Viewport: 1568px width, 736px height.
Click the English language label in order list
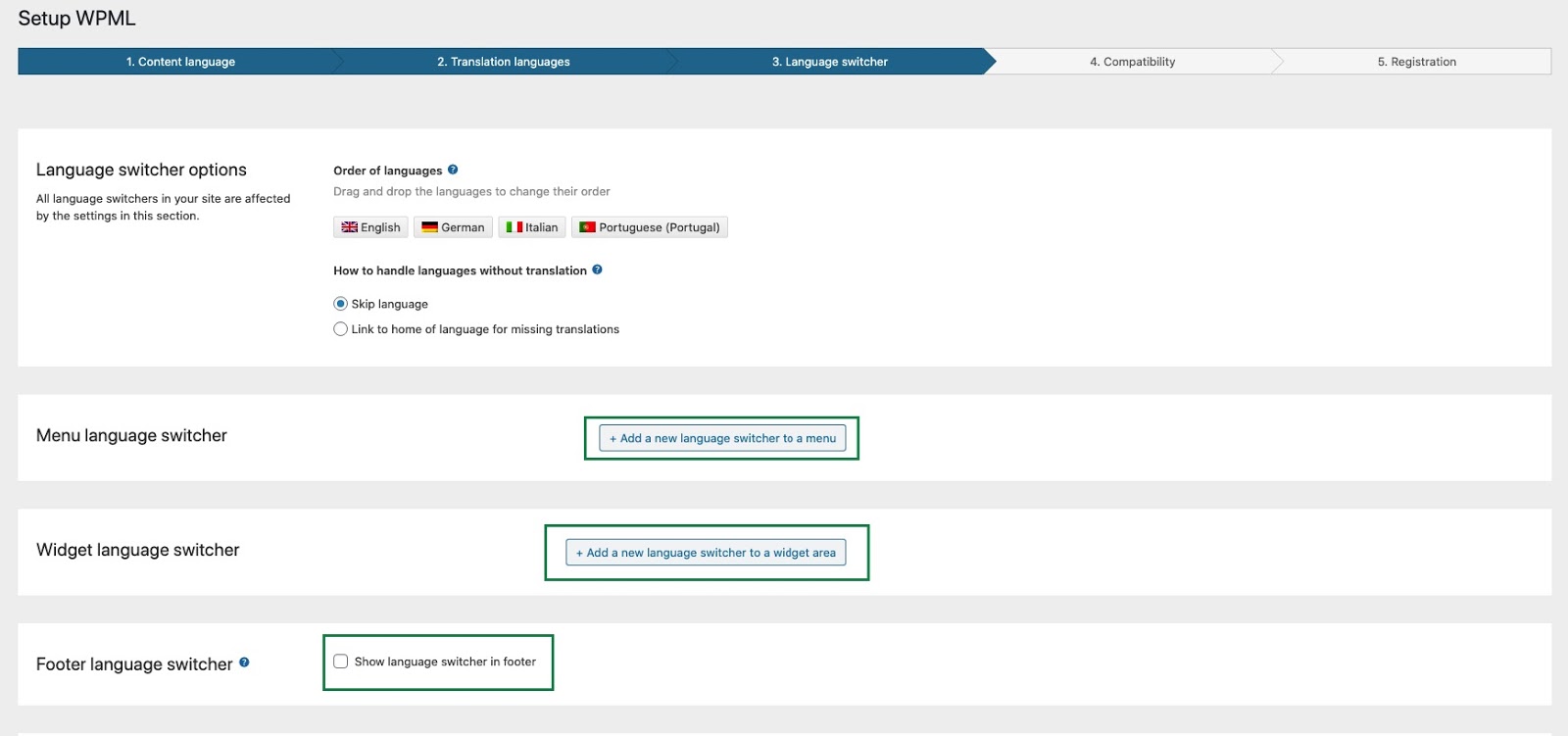pos(380,227)
